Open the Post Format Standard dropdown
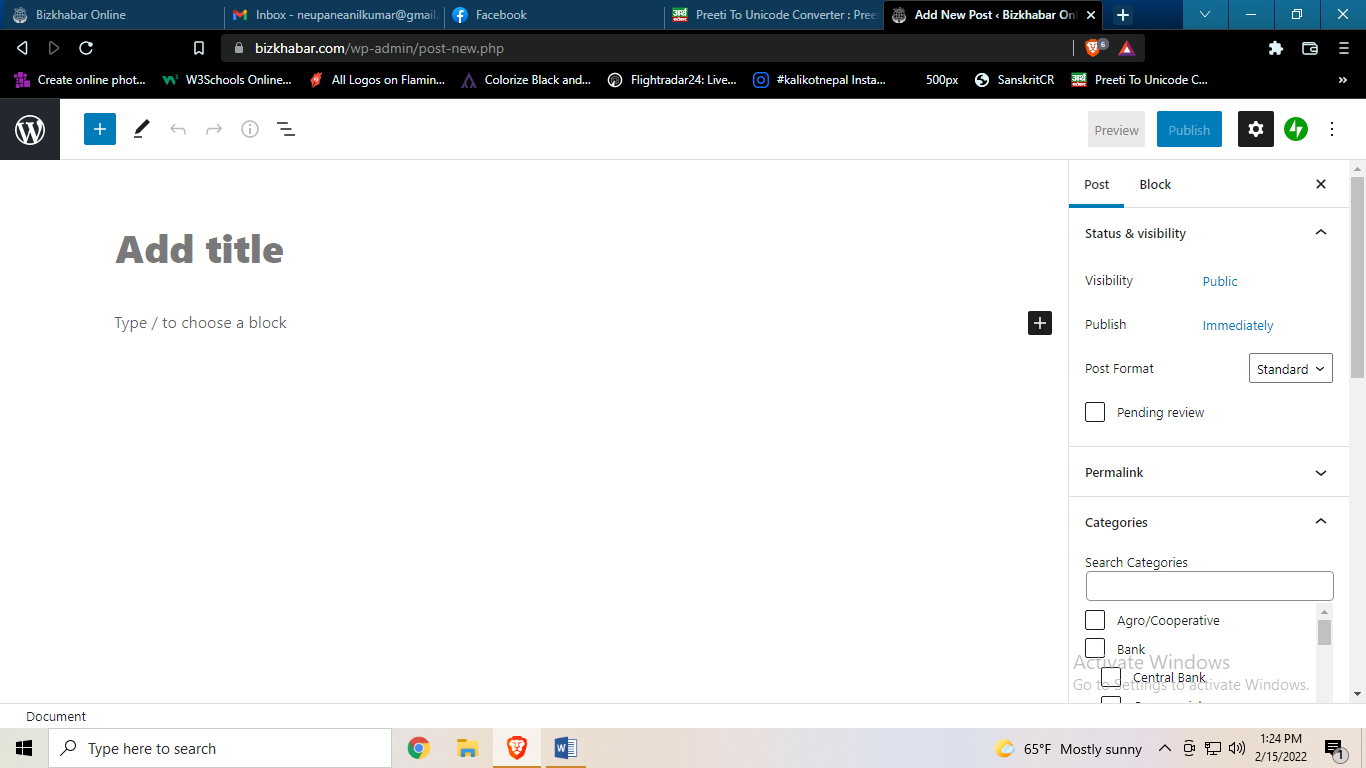The height and width of the screenshot is (768, 1366). click(x=1291, y=368)
